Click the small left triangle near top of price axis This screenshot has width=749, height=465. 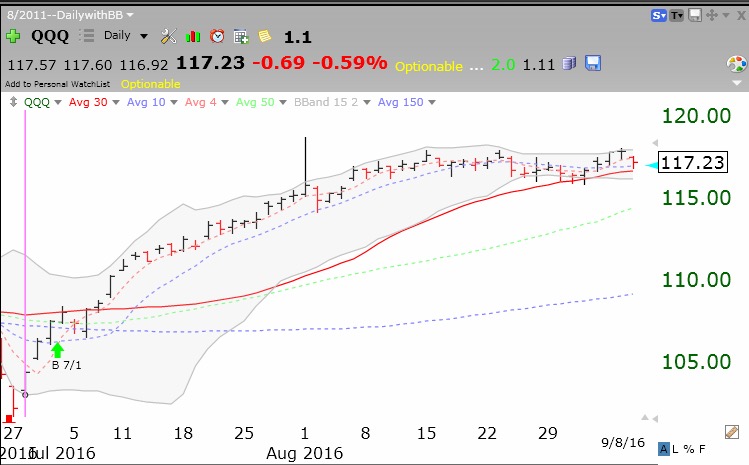coord(655,143)
